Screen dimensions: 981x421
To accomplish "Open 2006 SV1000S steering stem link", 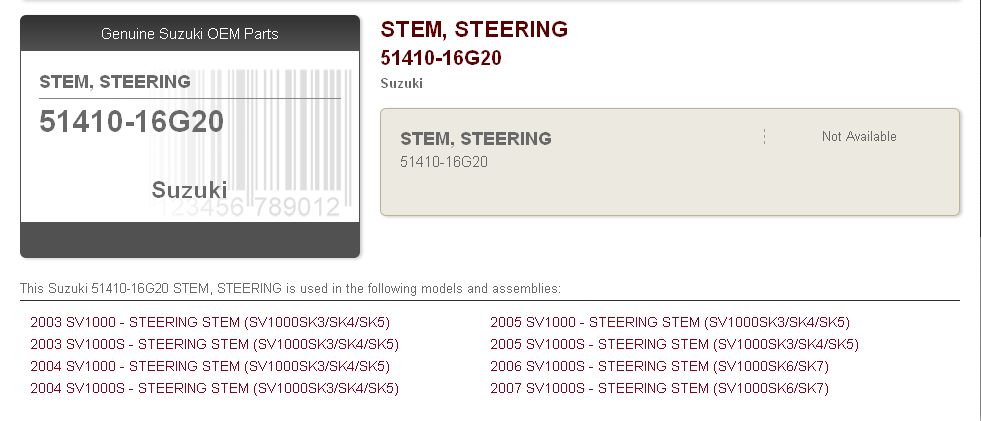I will 659,366.
